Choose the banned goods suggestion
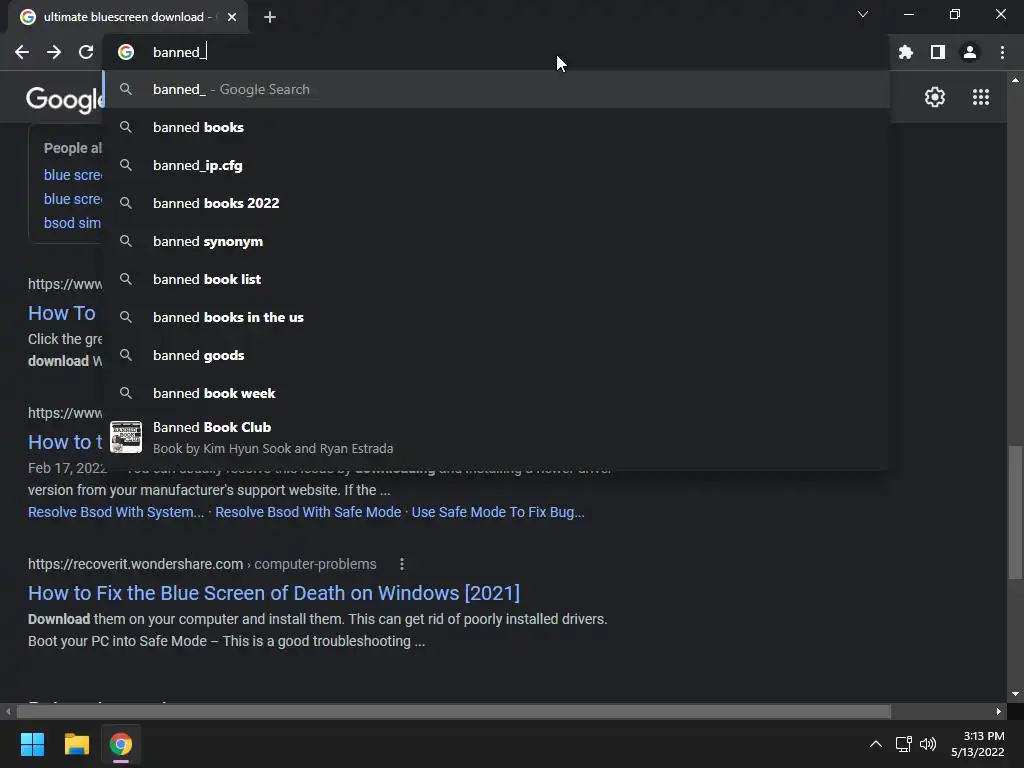 tap(496, 355)
